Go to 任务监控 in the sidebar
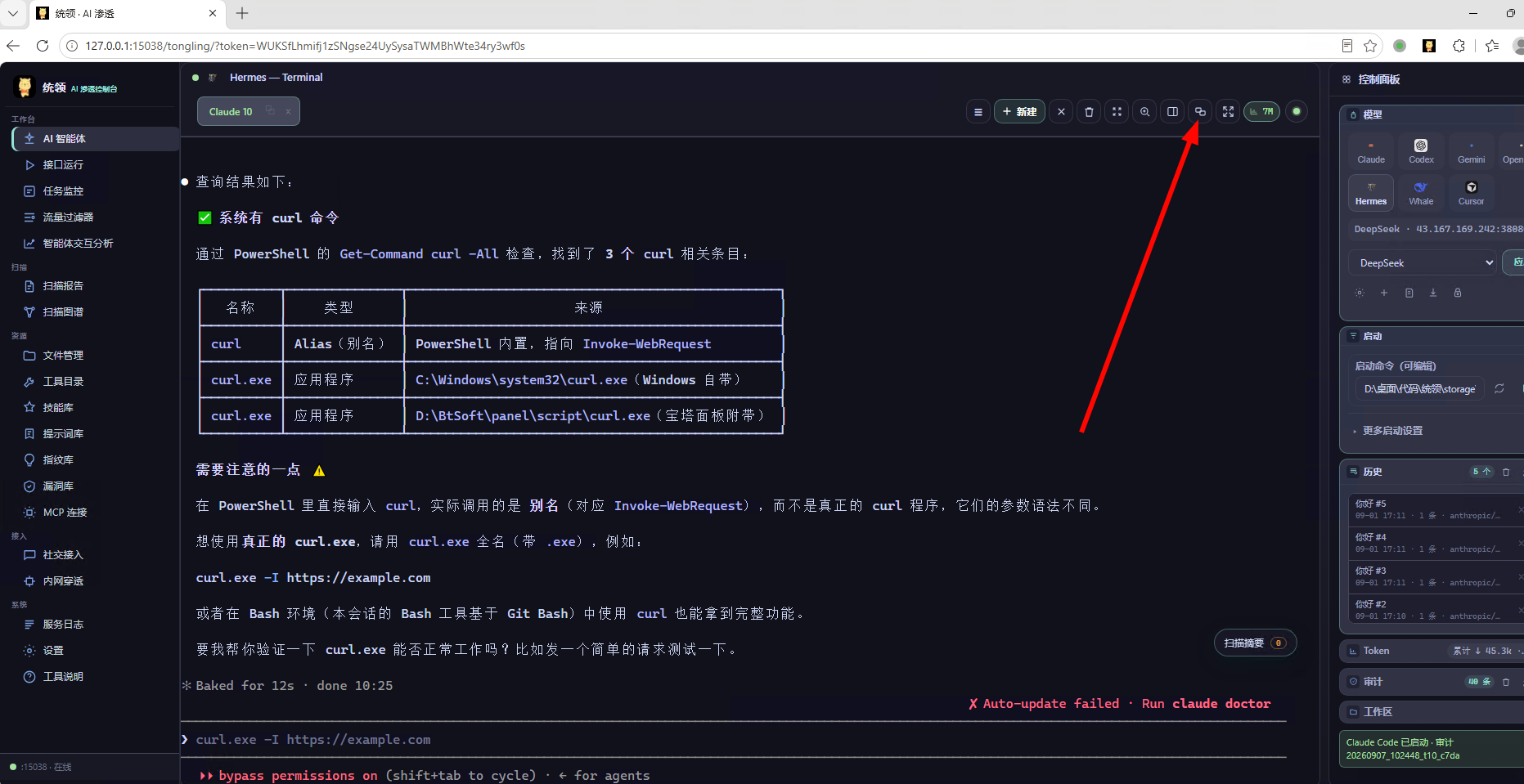1524x784 pixels. pyautogui.click(x=96, y=191)
